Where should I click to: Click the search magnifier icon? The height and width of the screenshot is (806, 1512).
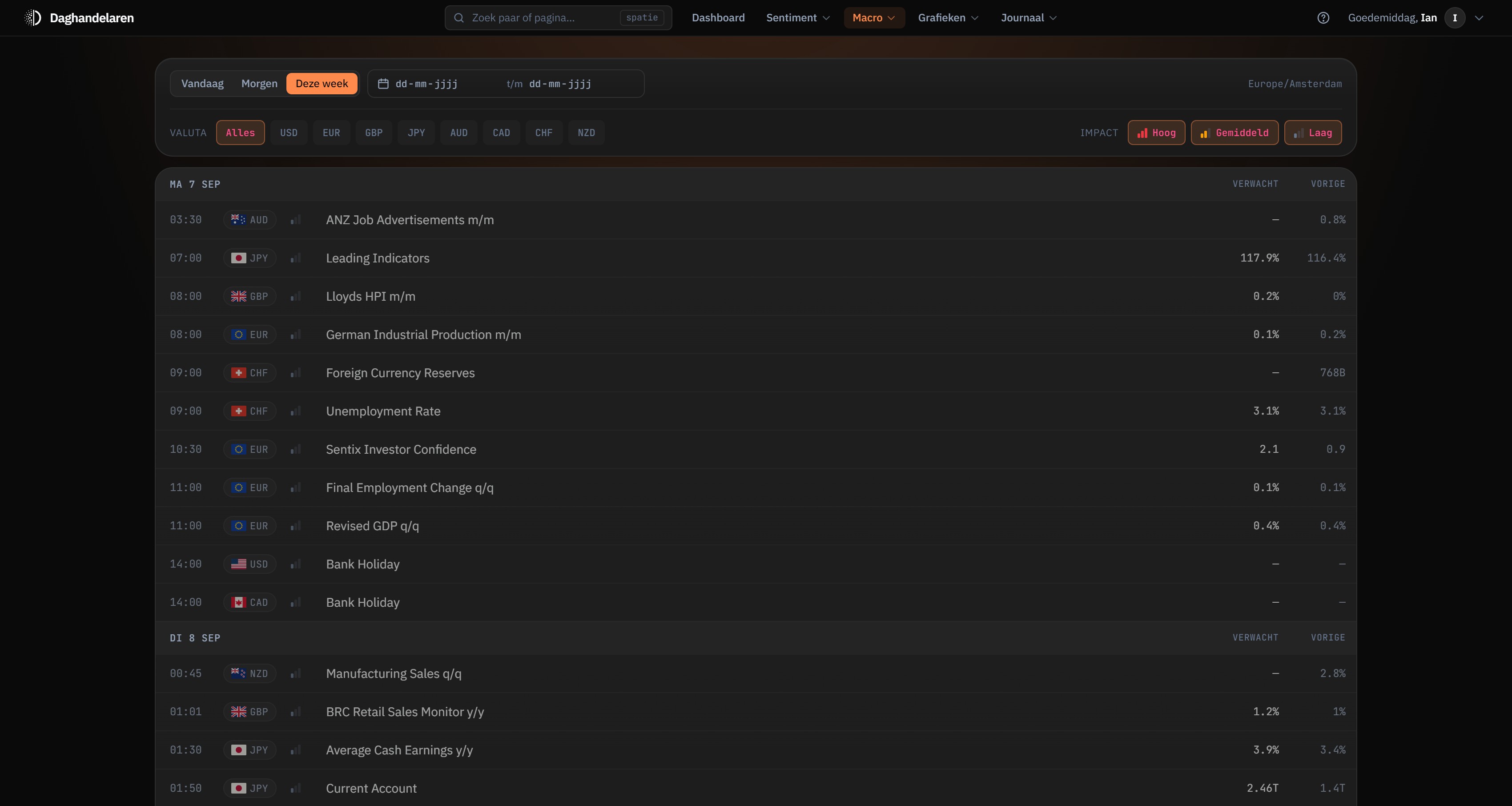point(459,18)
